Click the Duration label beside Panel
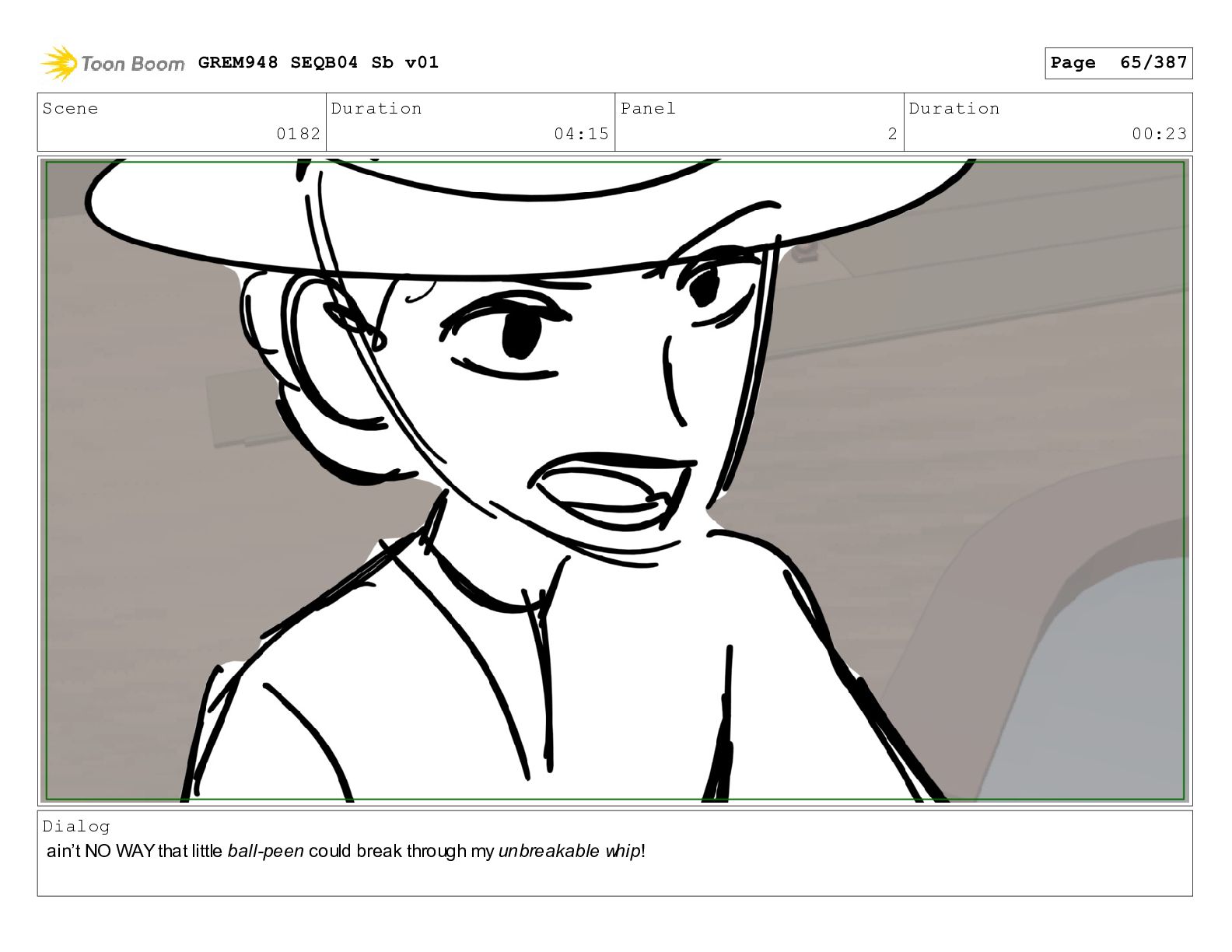The width and height of the screenshot is (1232, 952). point(954,108)
